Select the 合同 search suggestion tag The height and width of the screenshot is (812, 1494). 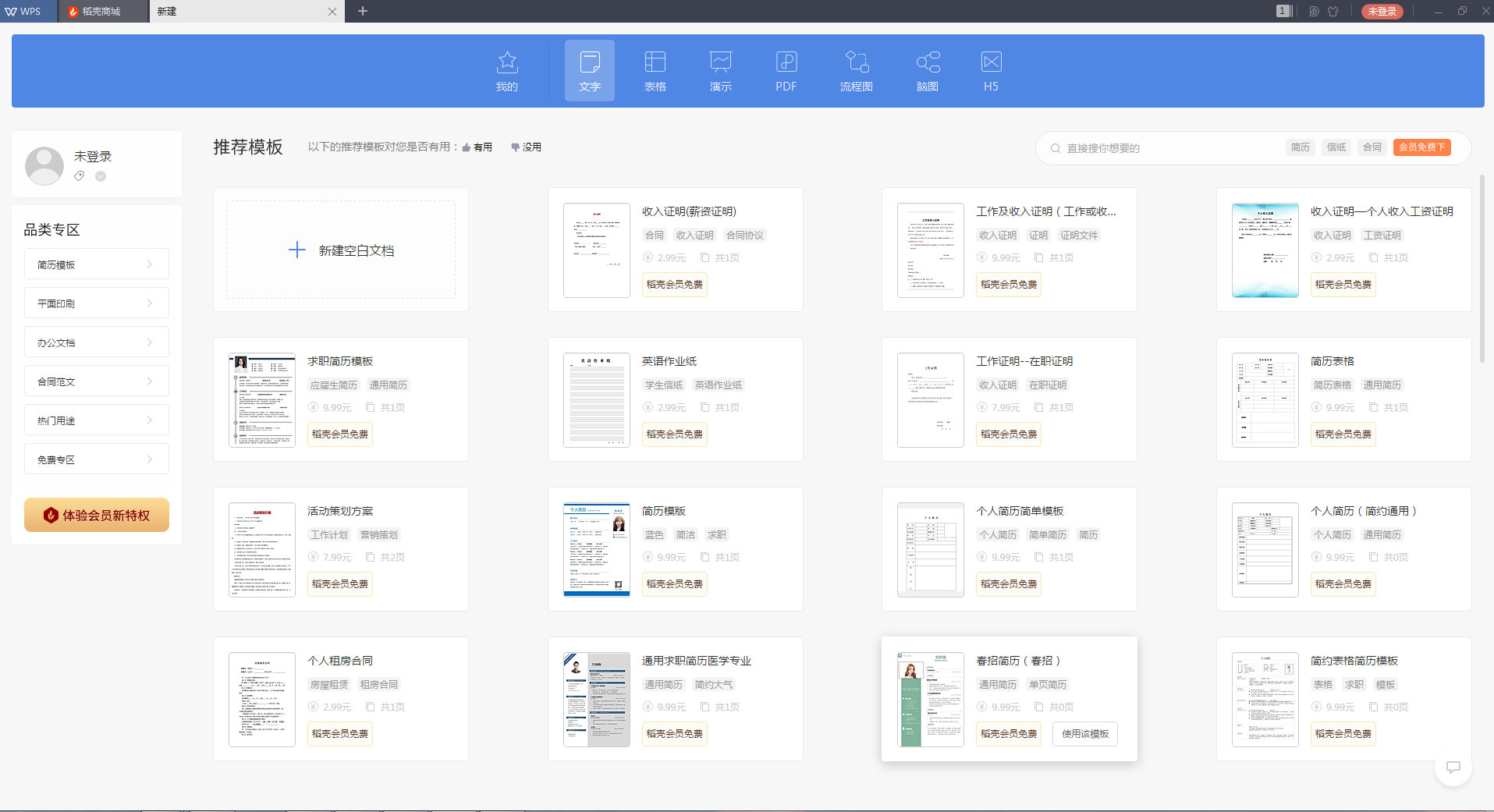(1372, 147)
